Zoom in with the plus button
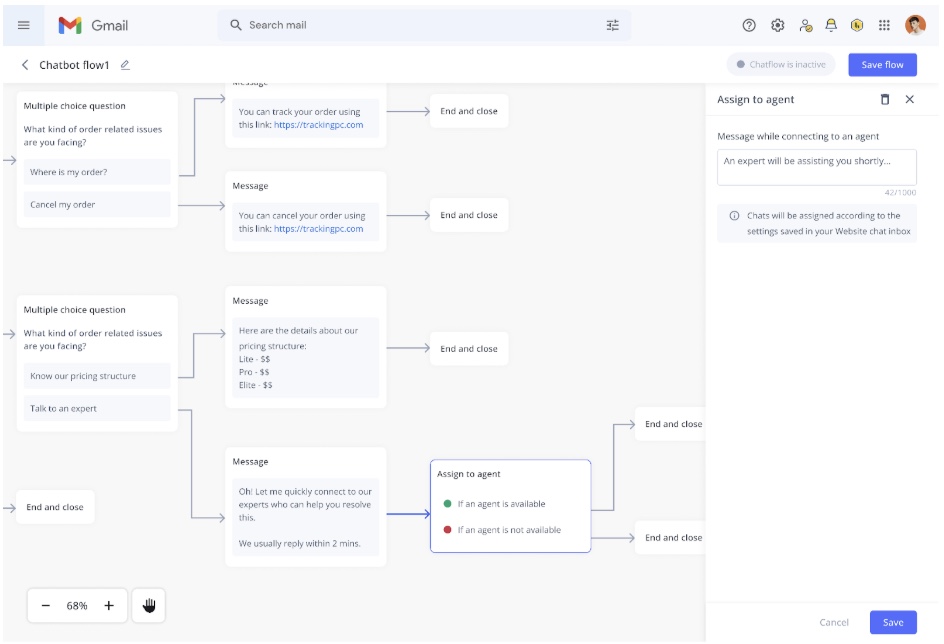The image size is (944, 644). (x=109, y=605)
